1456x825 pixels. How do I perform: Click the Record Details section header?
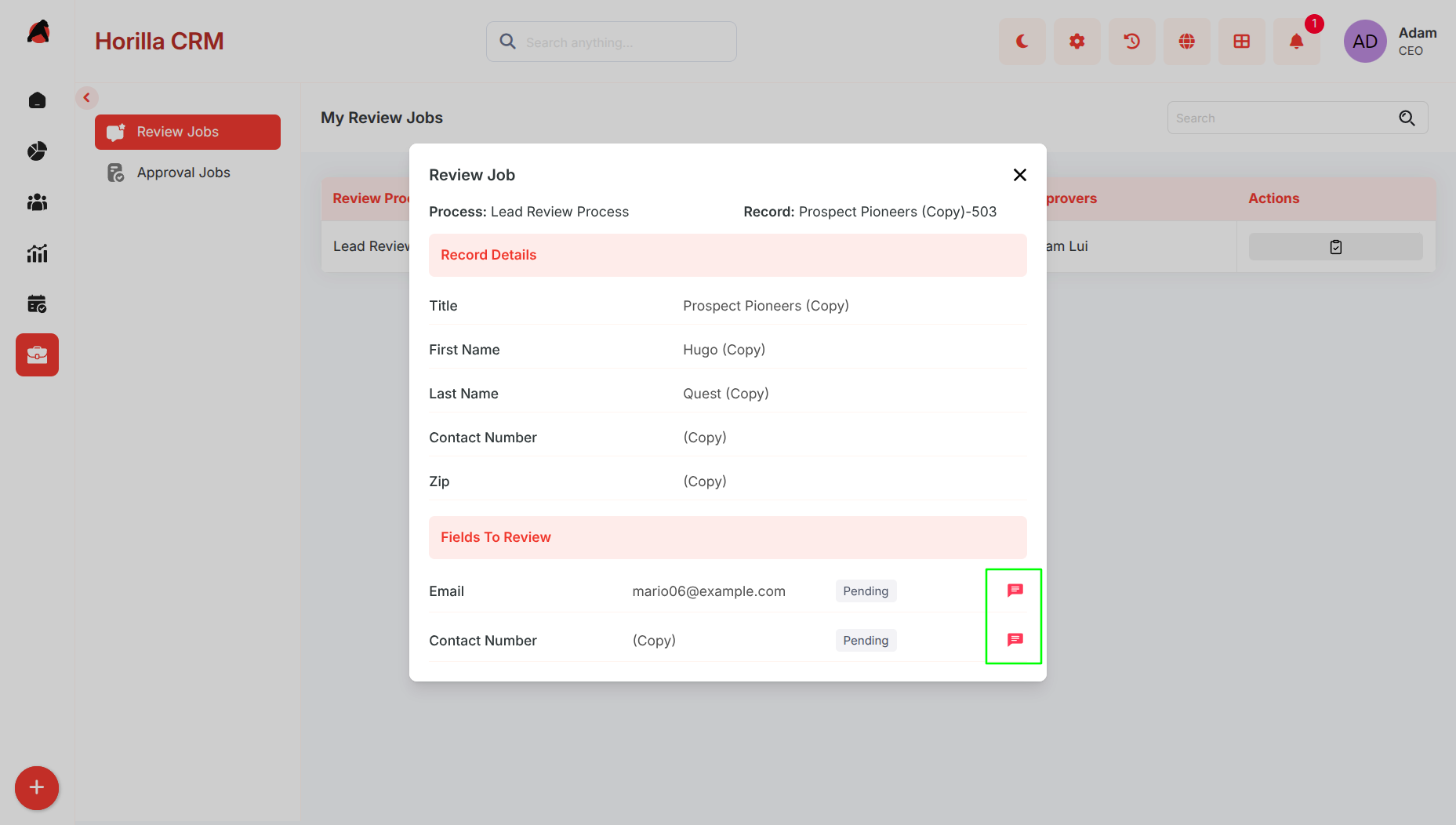(x=728, y=255)
